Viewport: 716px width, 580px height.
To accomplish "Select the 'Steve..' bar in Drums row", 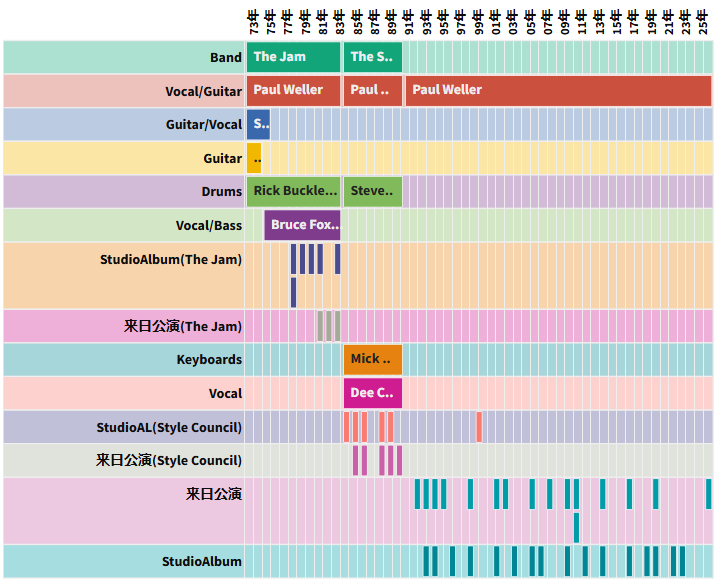I will pos(372,191).
